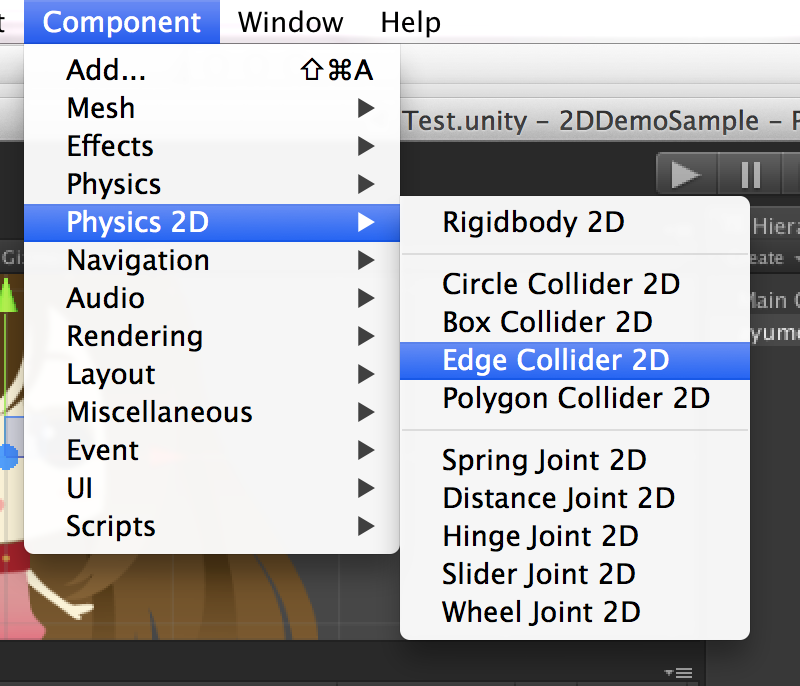
Task: Click the green Y-axis gizmo arrow
Action: tap(8, 296)
